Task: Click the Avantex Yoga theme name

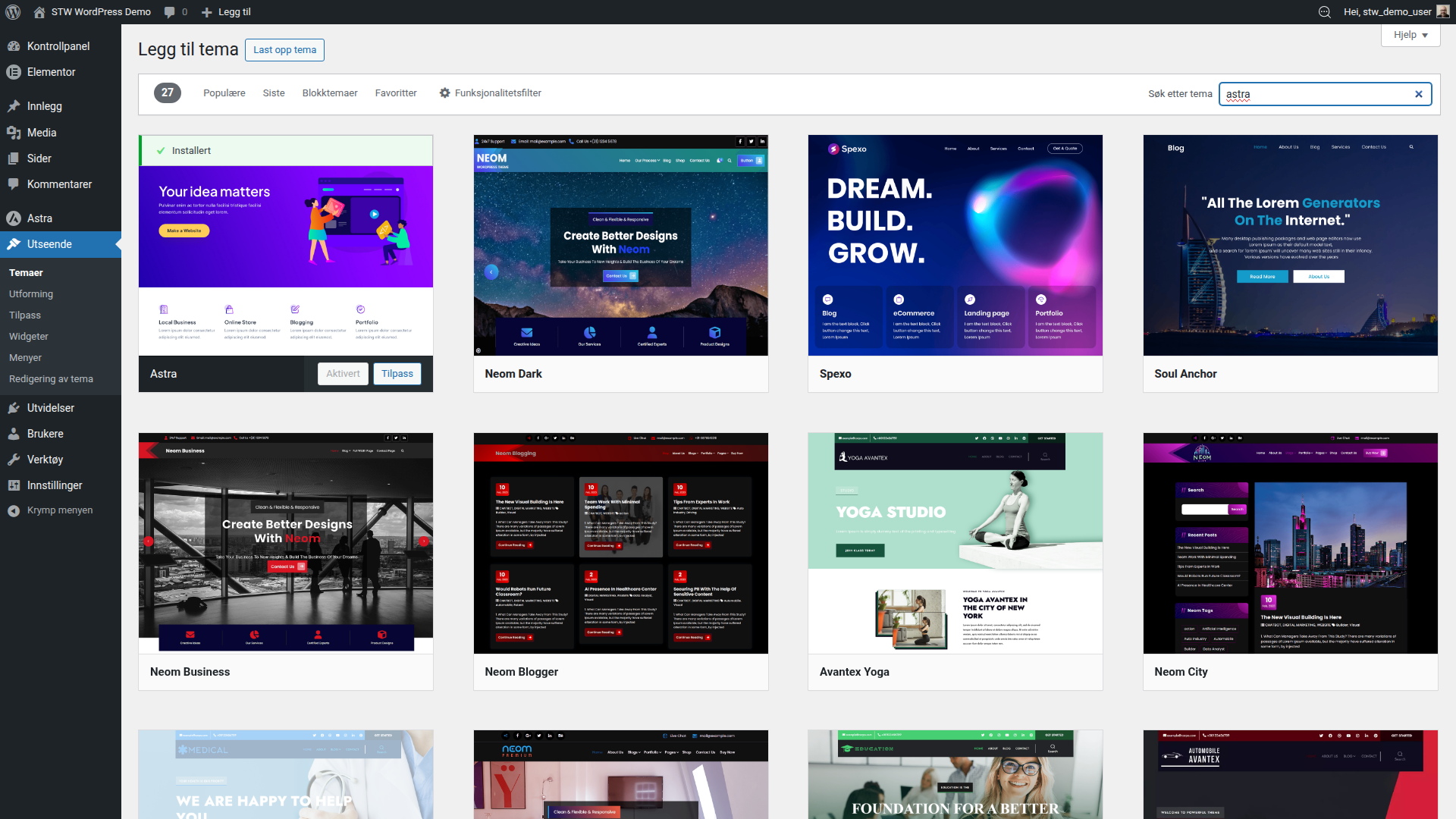Action: point(854,672)
